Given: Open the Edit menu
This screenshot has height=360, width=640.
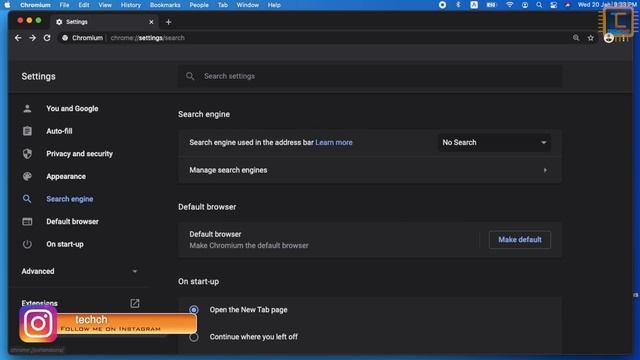Looking at the screenshot, I should point(84,5).
